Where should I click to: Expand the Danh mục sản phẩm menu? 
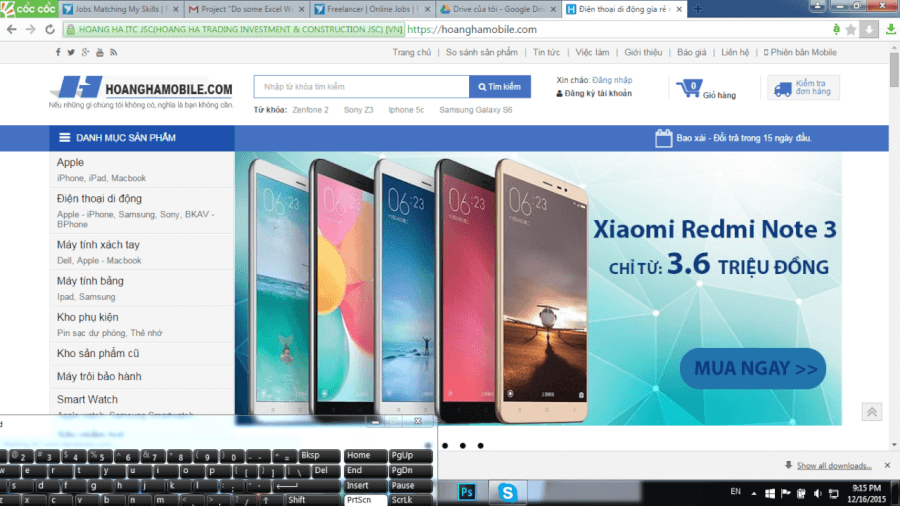[x=118, y=138]
